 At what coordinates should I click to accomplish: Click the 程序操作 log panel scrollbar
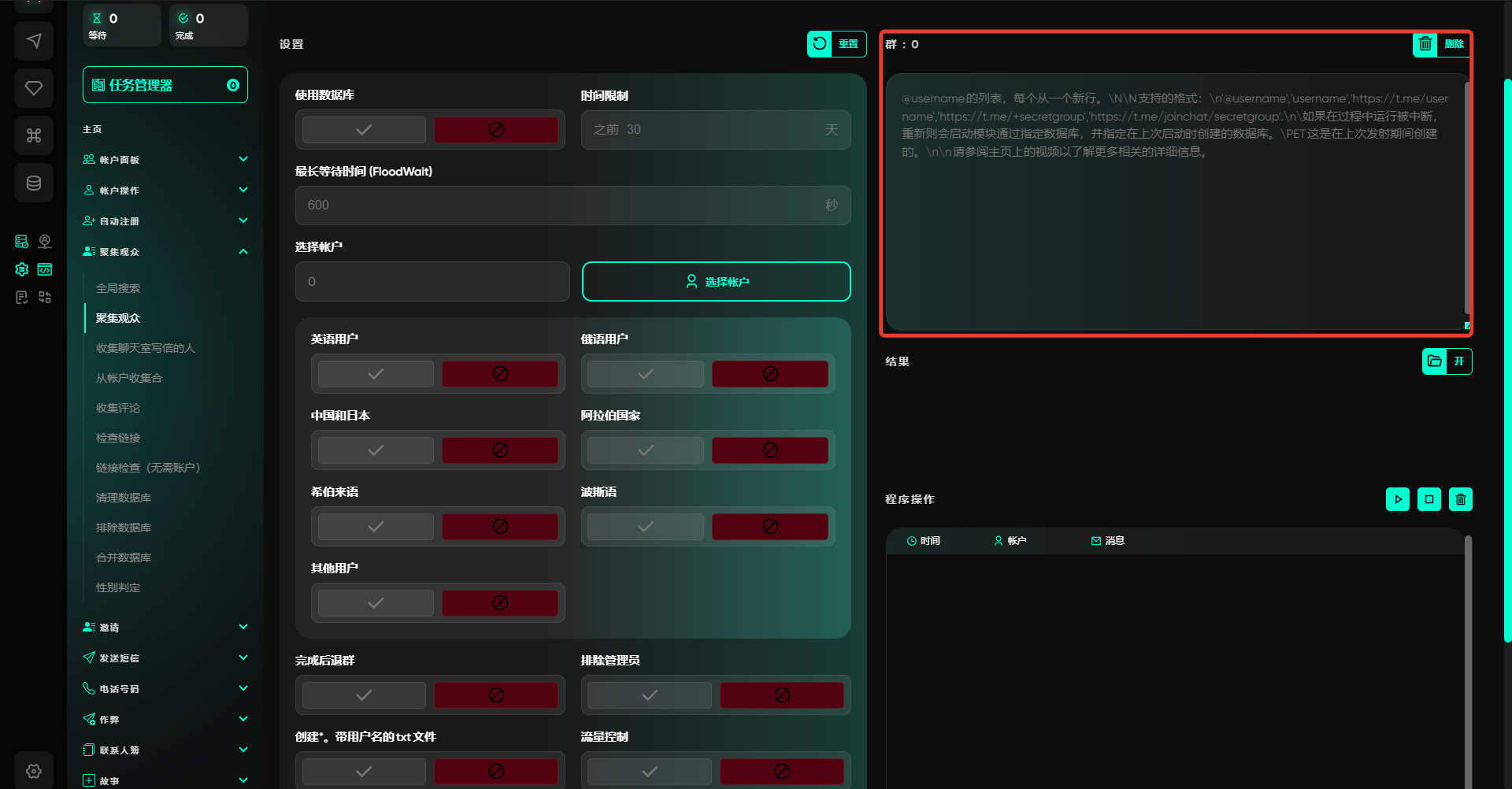point(1467,661)
